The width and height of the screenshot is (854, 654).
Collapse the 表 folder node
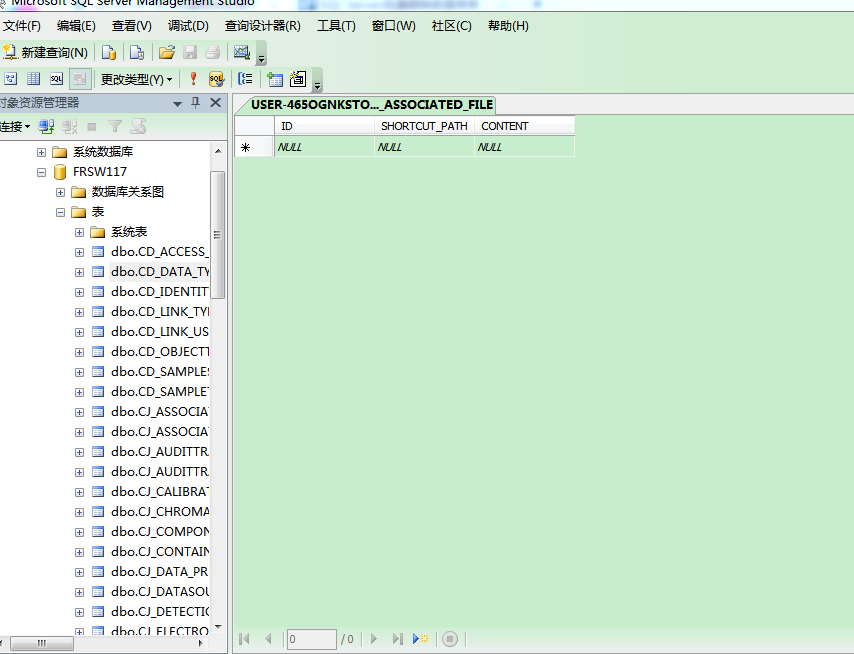tap(60, 212)
